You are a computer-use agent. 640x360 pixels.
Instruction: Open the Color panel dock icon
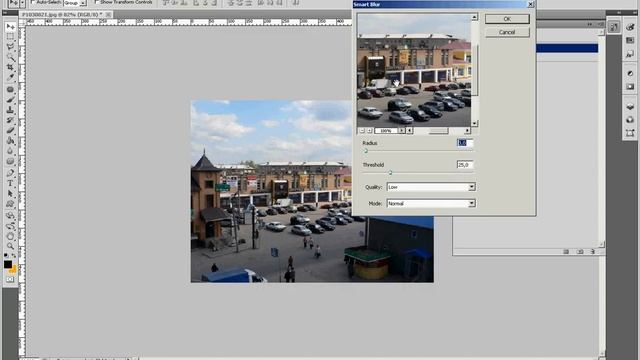(x=630, y=27)
